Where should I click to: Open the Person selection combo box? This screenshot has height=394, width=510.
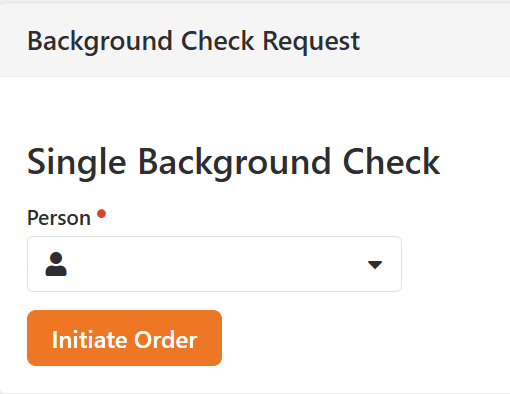point(214,264)
